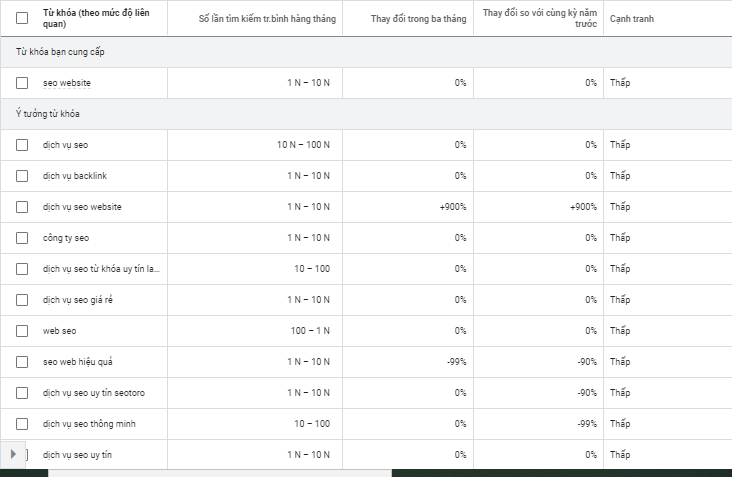Click the horizontal scrollbar below the table

pos(220,473)
